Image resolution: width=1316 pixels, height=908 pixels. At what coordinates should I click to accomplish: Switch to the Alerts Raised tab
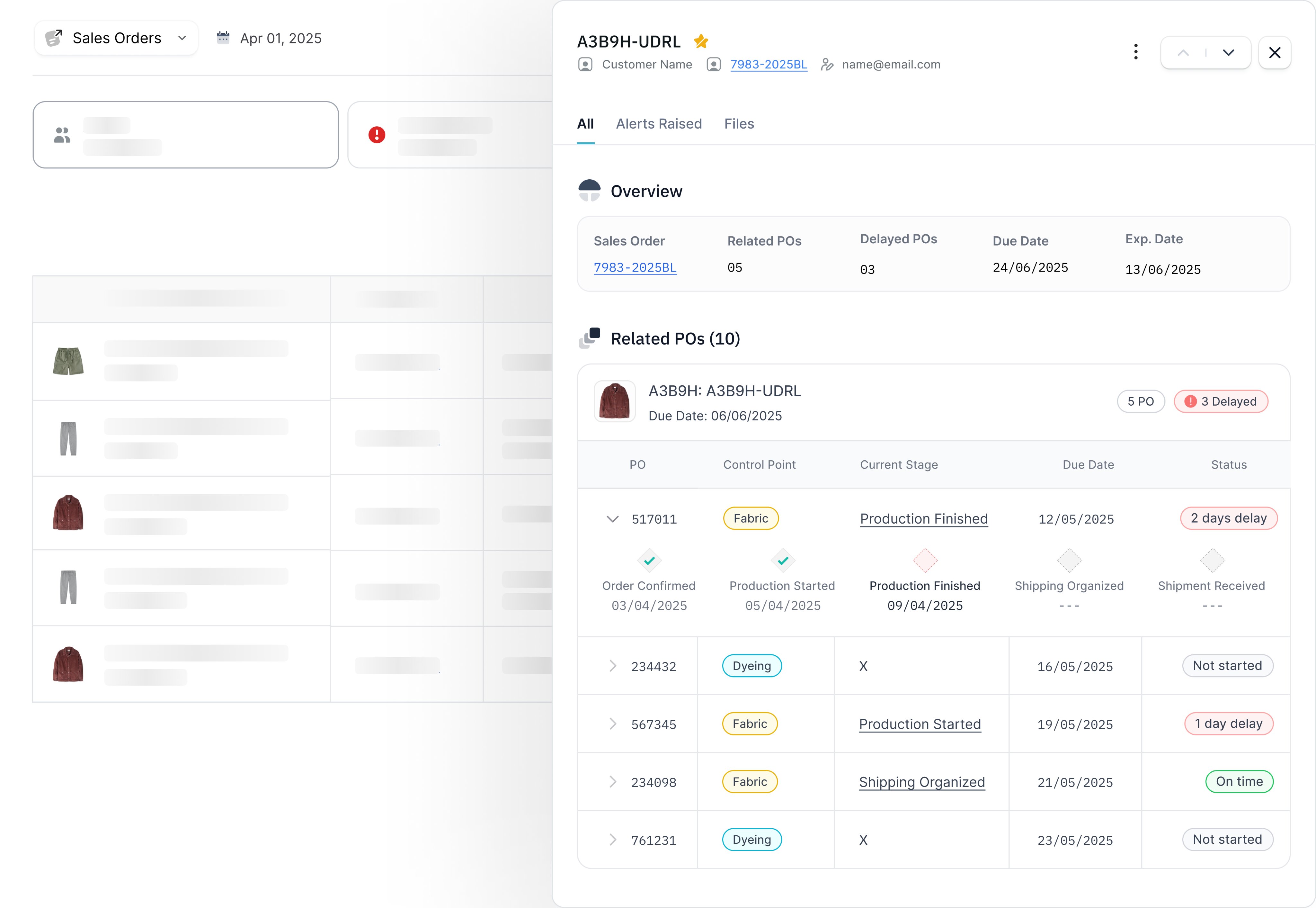coord(659,123)
